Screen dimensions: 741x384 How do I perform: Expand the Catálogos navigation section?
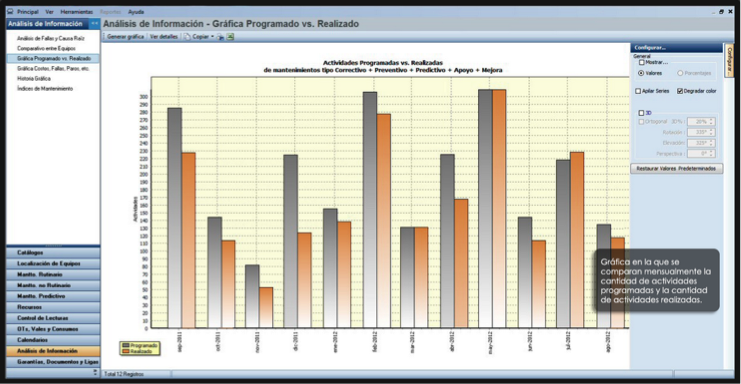[53, 253]
